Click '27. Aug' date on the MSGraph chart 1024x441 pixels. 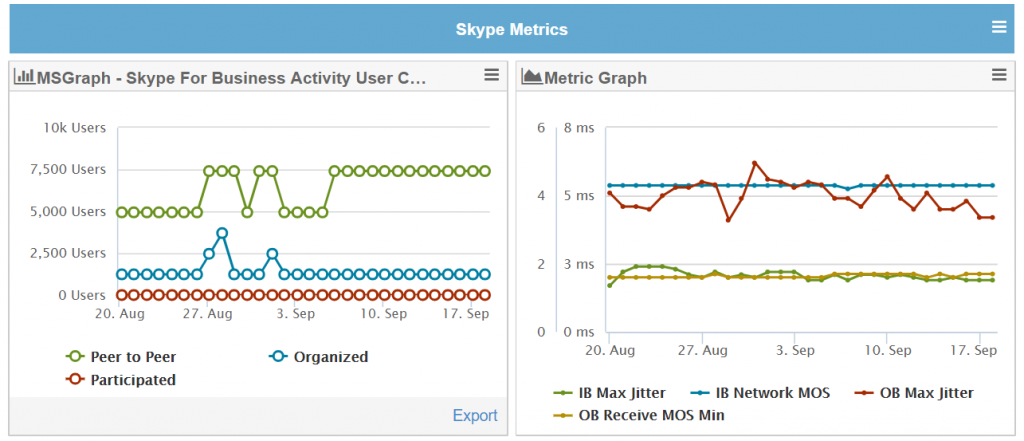click(208, 314)
